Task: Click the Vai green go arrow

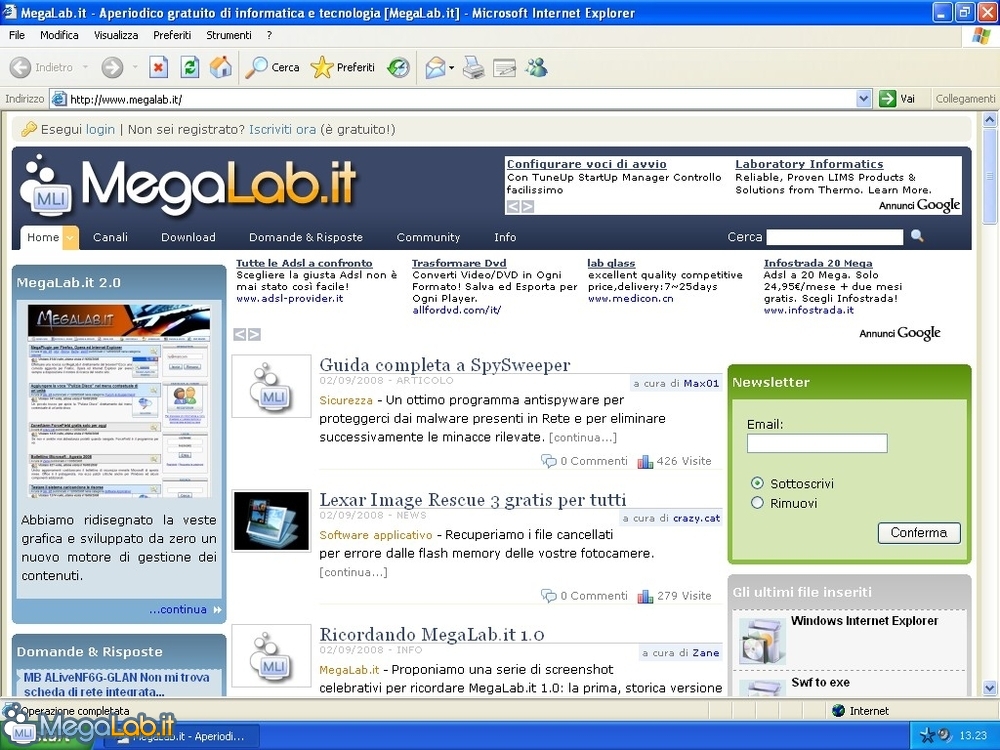Action: 887,99
